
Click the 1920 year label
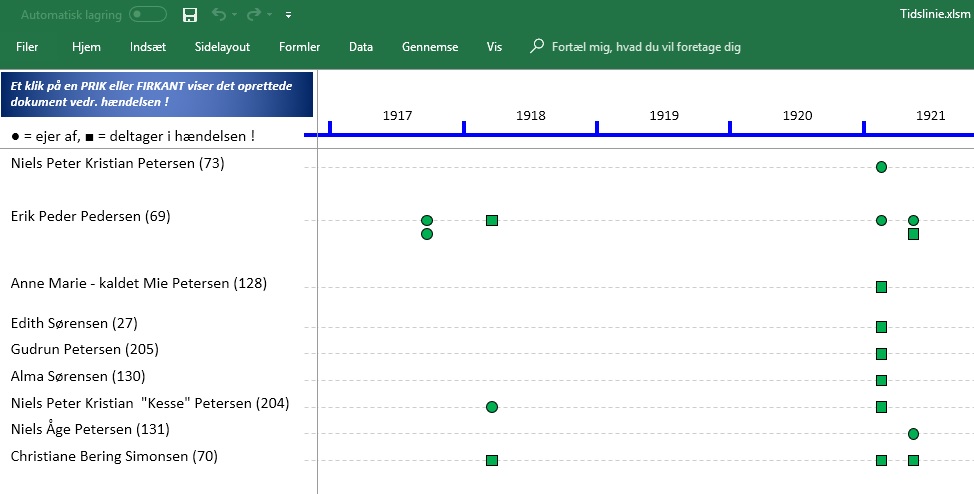pyautogui.click(x=798, y=116)
